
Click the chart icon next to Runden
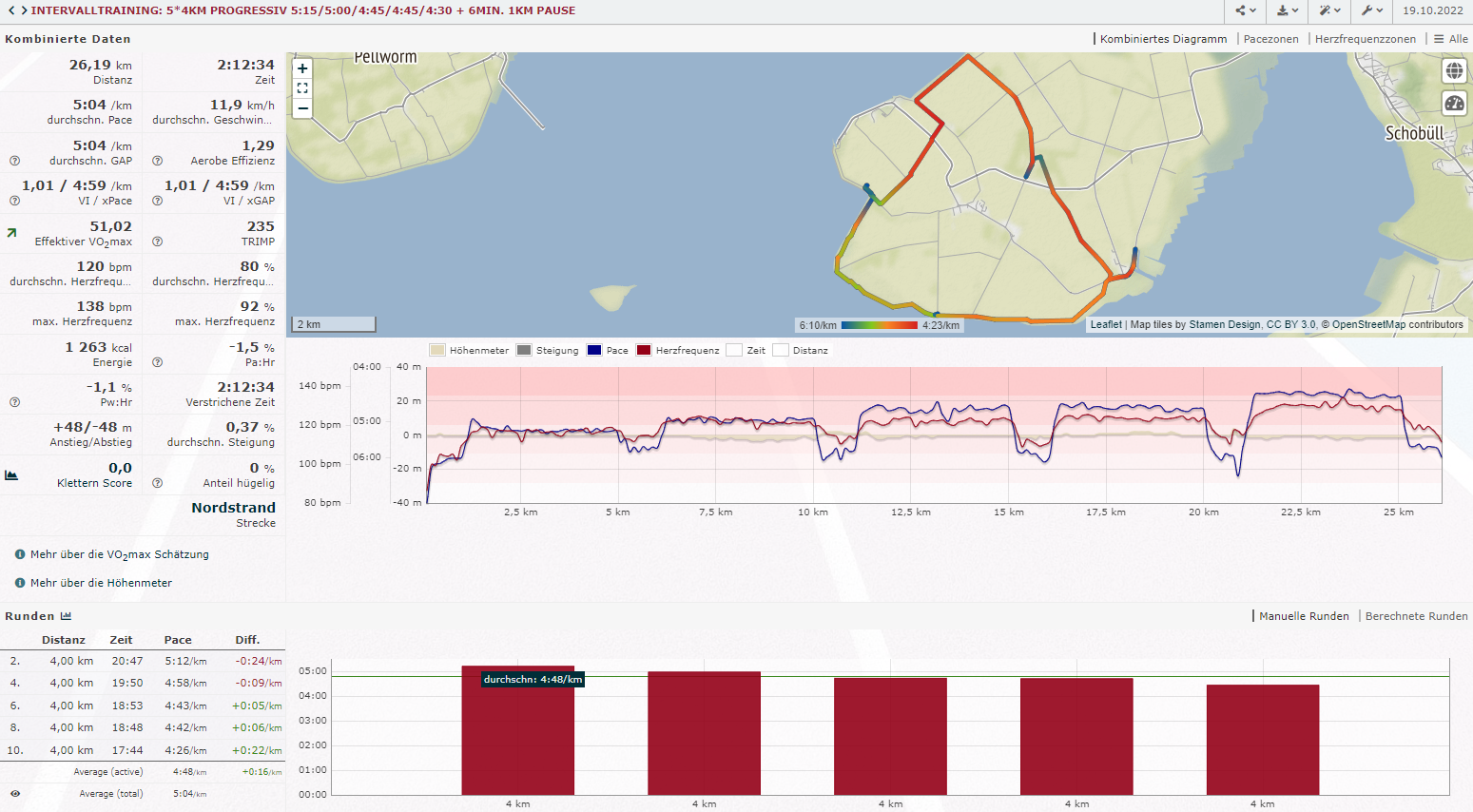click(66, 616)
